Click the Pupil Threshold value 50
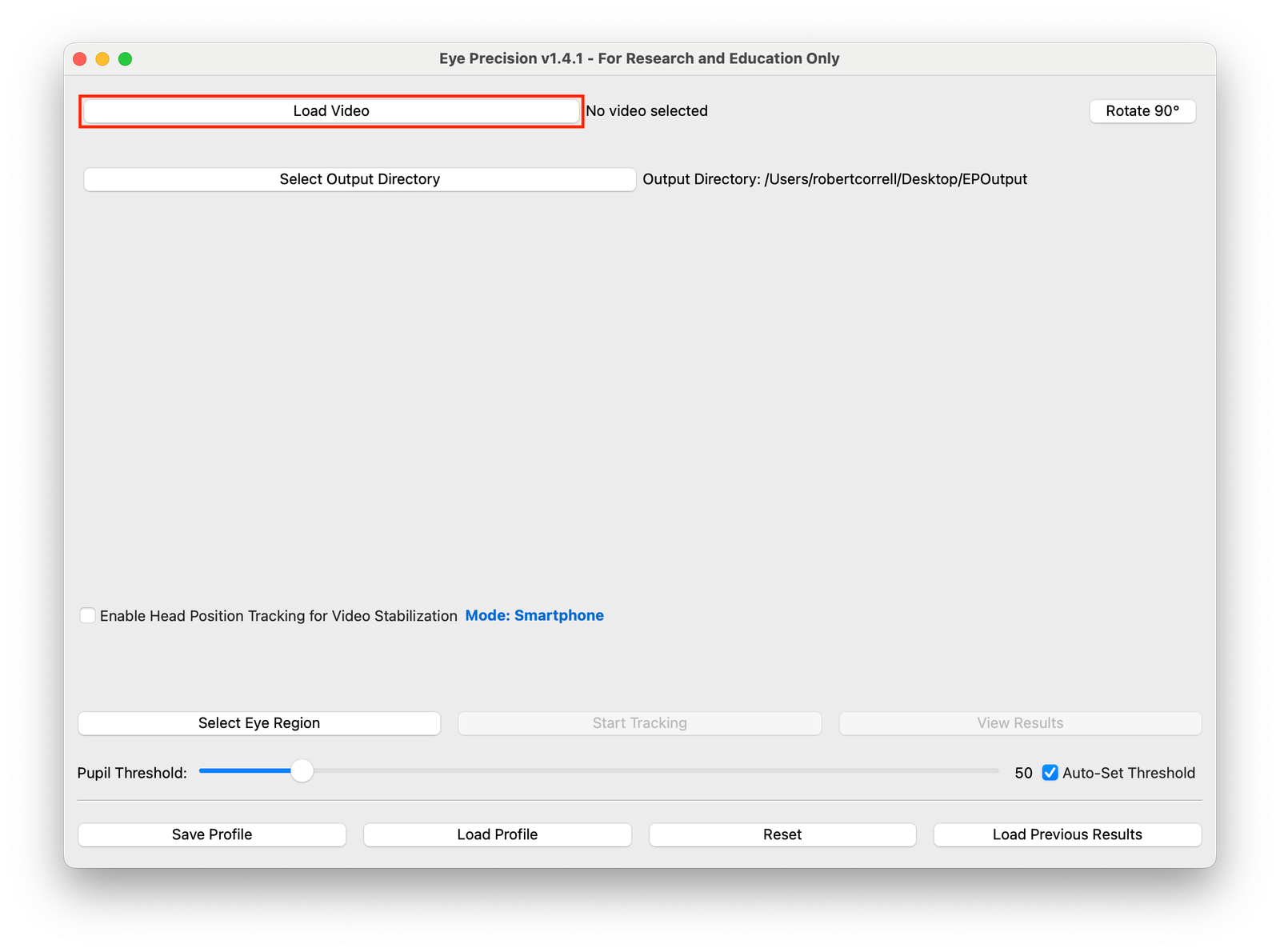1280x952 pixels. (1022, 773)
